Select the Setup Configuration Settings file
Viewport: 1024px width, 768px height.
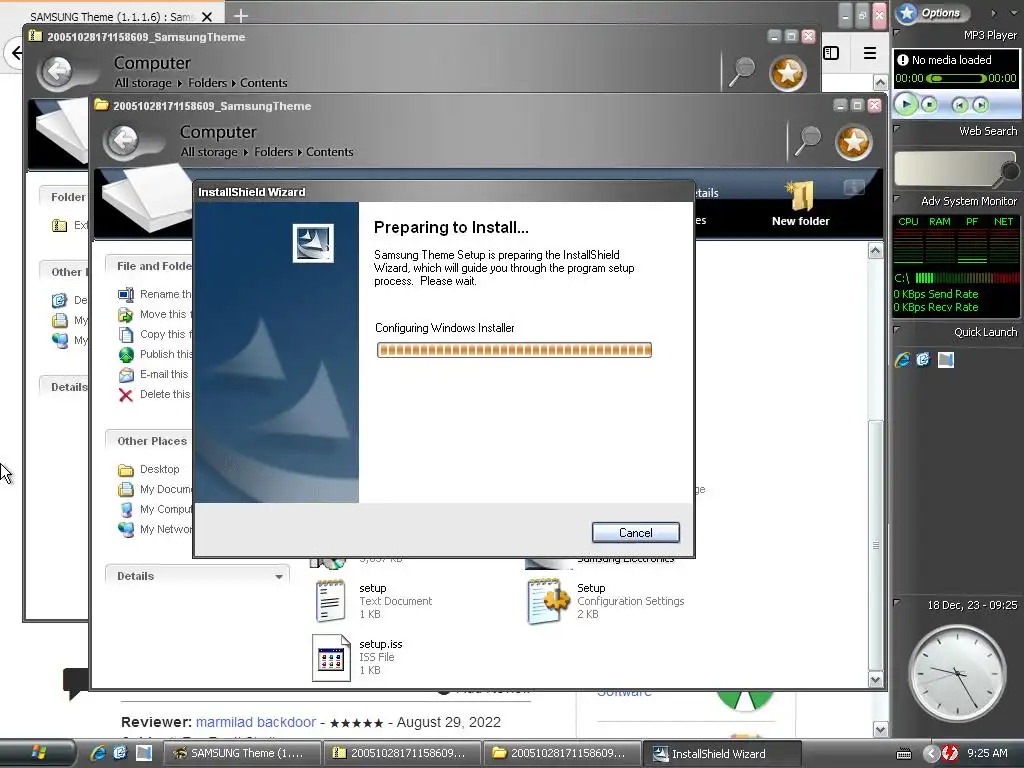click(x=606, y=601)
